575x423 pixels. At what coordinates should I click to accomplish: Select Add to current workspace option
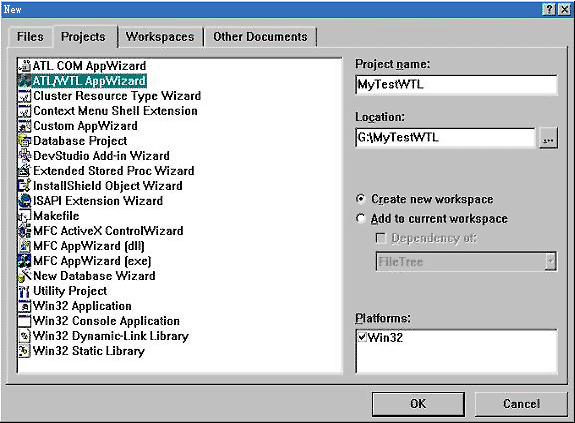click(361, 219)
